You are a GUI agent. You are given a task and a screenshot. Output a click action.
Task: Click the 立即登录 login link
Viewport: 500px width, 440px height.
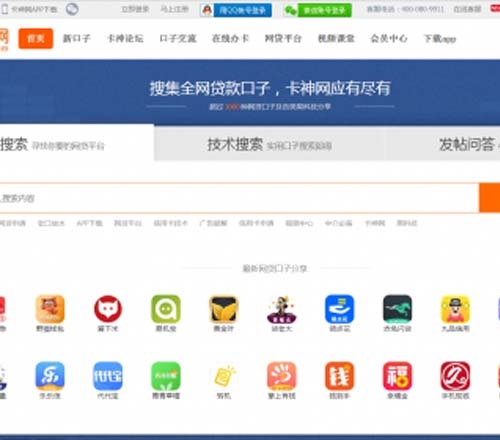[x=135, y=9]
